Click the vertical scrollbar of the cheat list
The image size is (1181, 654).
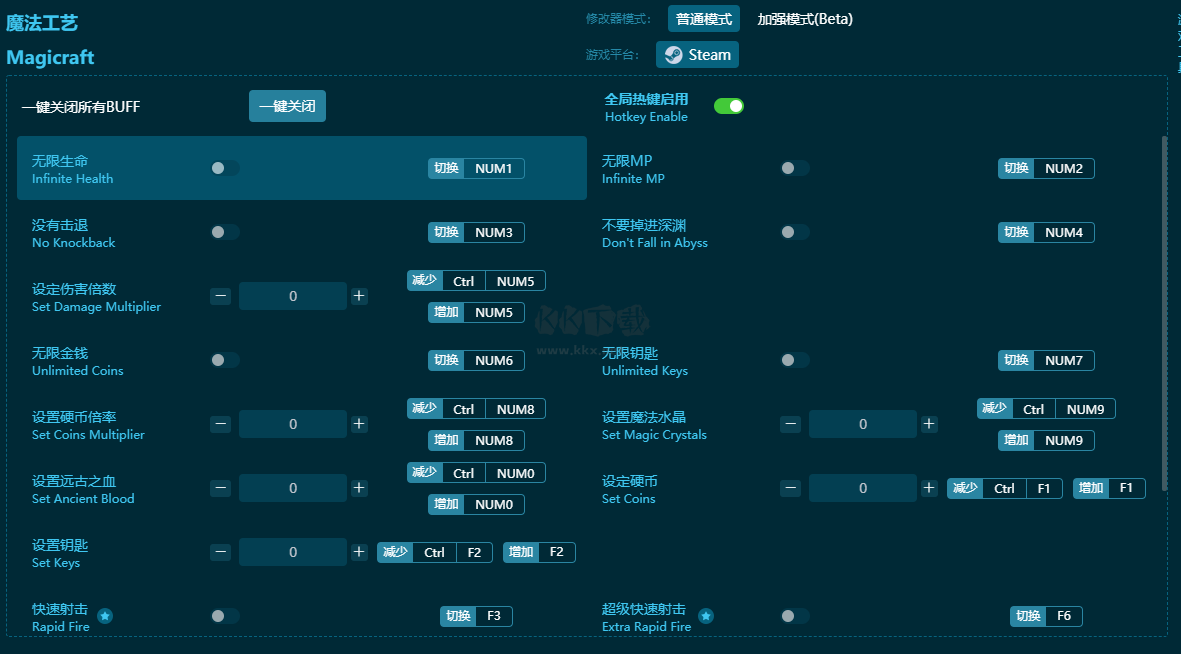point(1164,313)
